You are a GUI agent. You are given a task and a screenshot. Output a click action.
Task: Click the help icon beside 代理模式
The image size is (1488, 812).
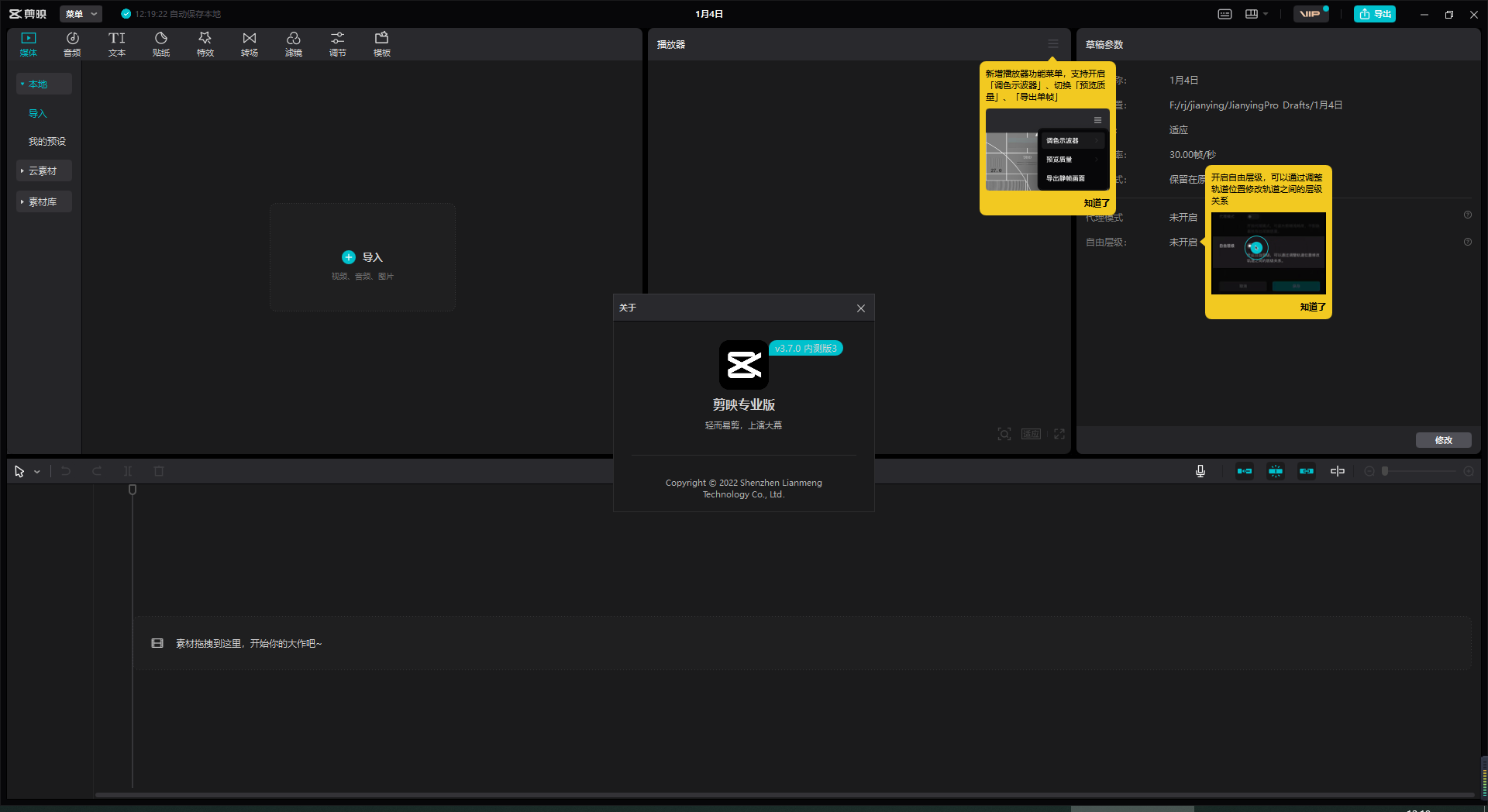1468,215
